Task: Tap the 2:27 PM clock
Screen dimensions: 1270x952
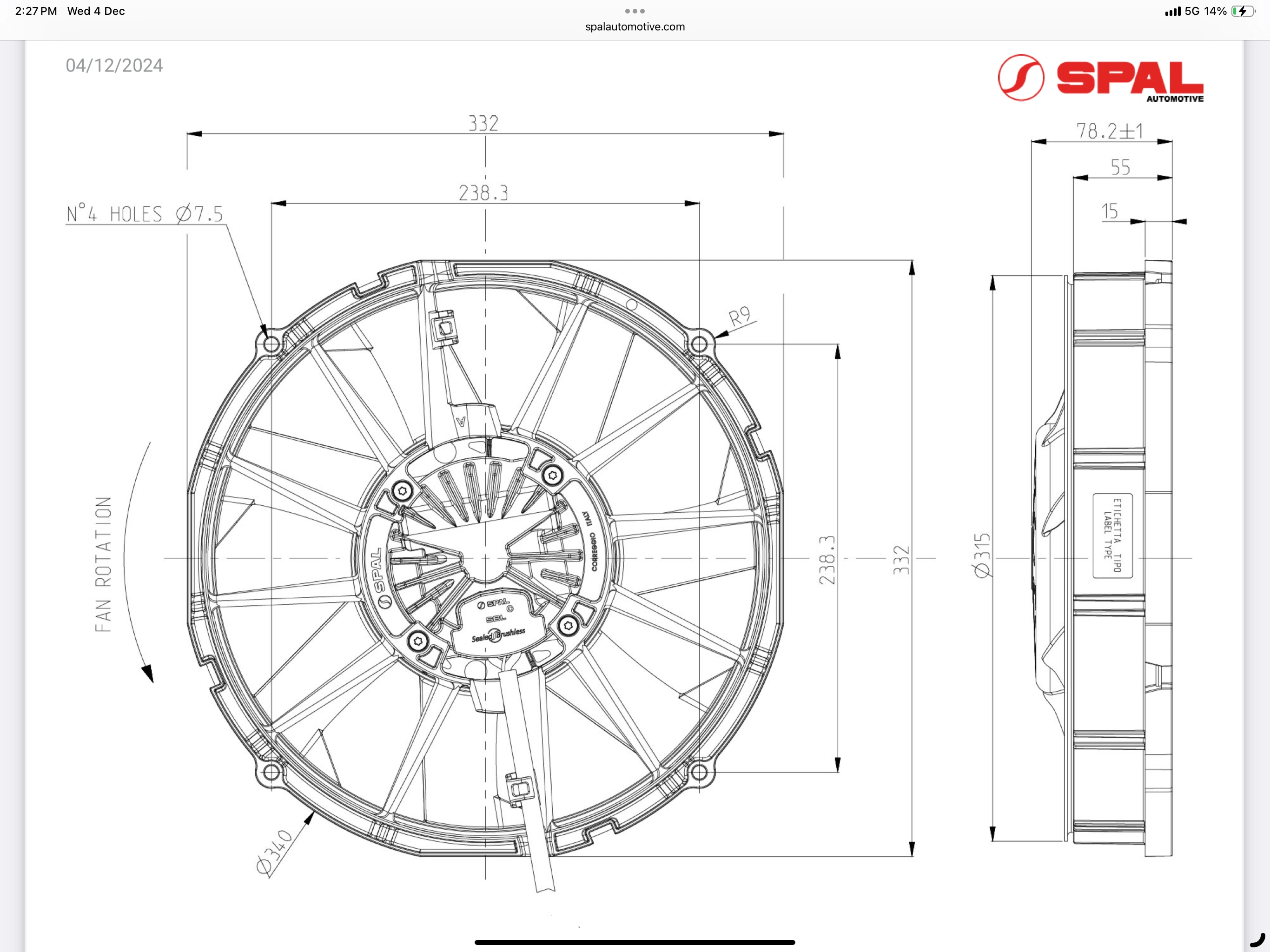Action: click(36, 11)
